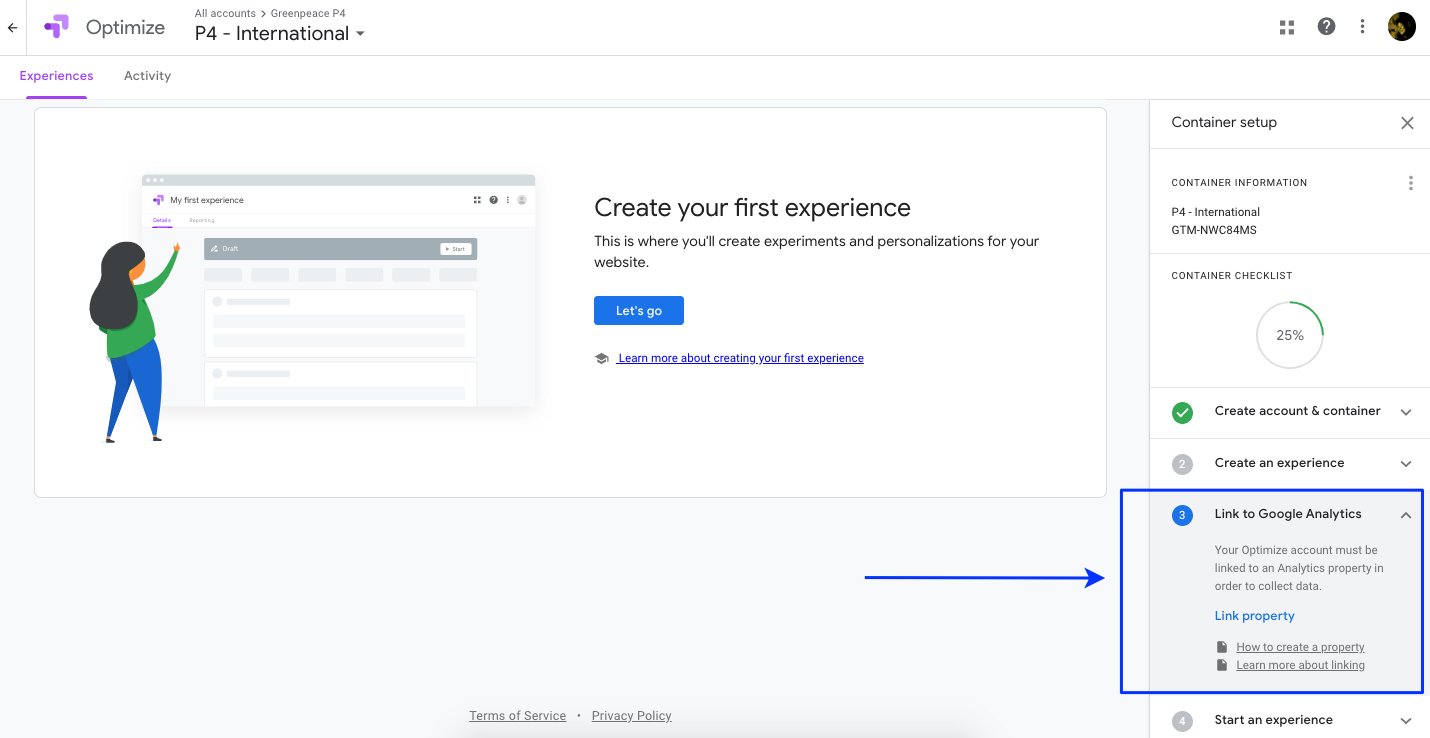
Task: Open the Privacy Policy link
Action: [631, 716]
